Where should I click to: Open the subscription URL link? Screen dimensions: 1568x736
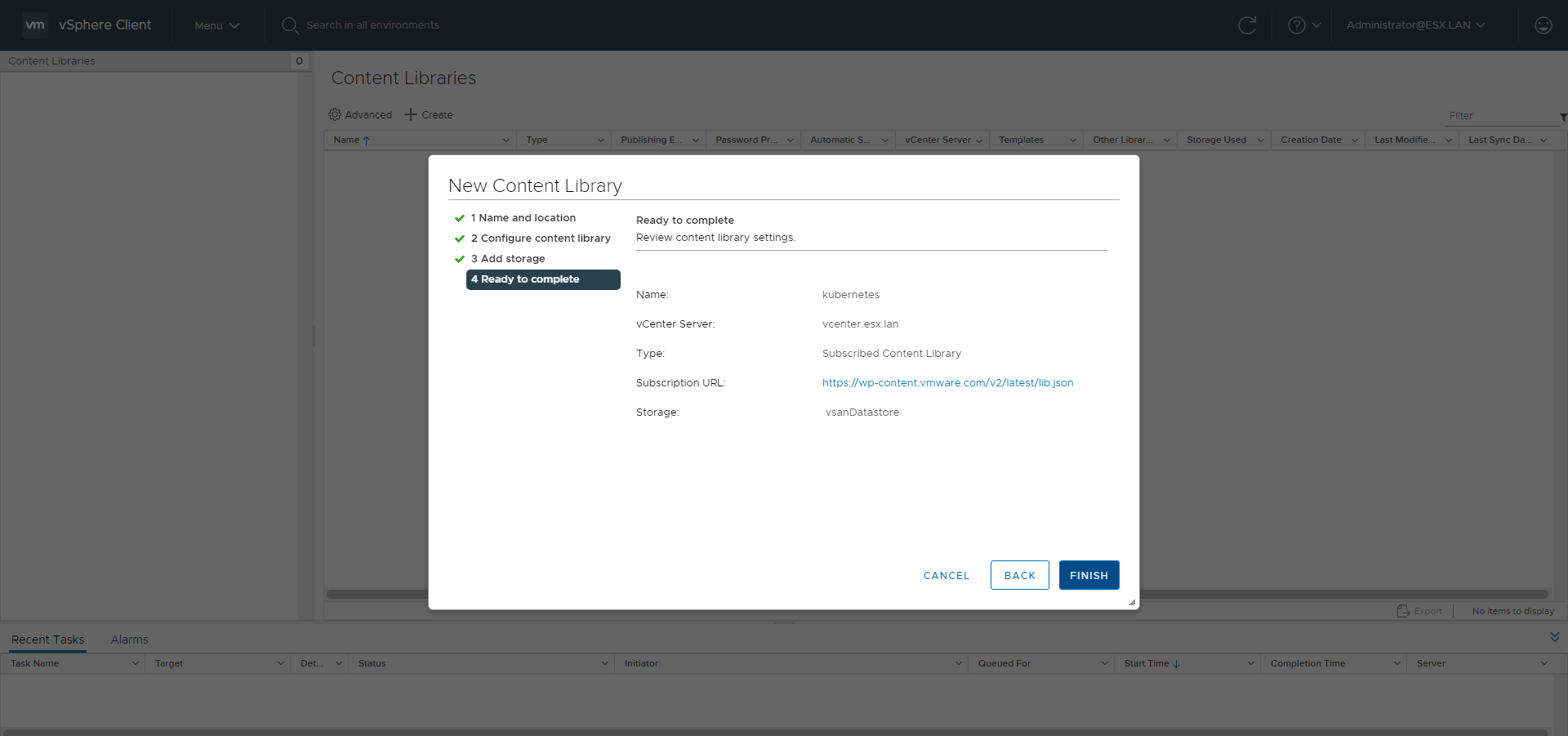tap(947, 383)
